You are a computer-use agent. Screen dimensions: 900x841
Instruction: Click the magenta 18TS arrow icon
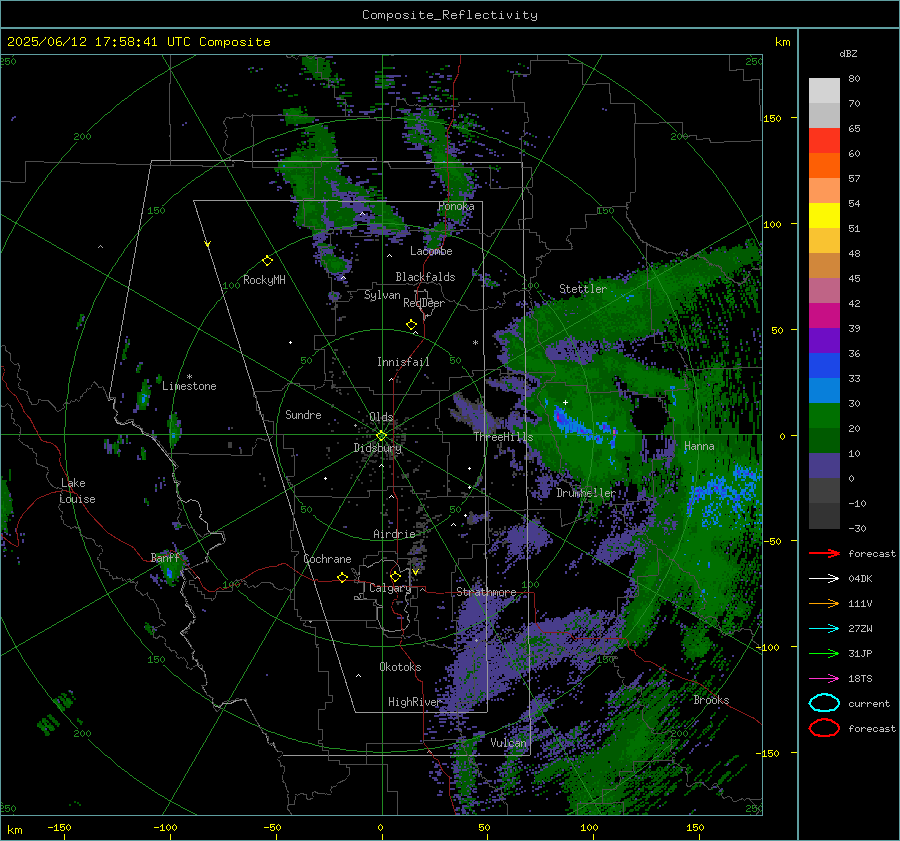824,679
